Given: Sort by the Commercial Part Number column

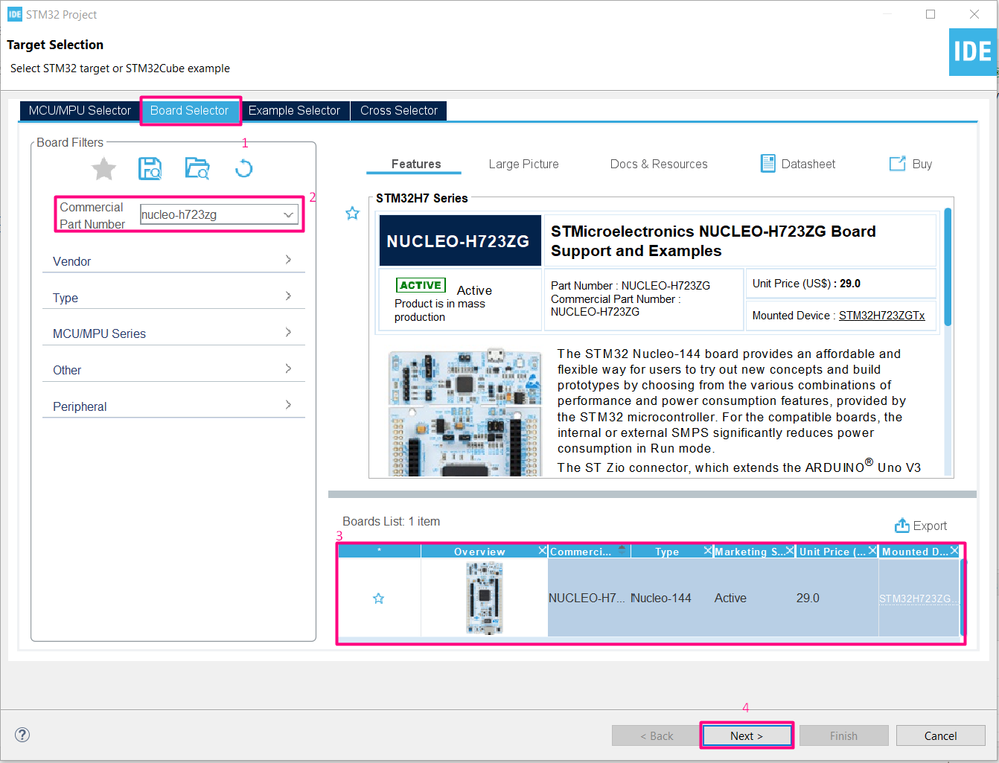Looking at the screenshot, I should 589,552.
